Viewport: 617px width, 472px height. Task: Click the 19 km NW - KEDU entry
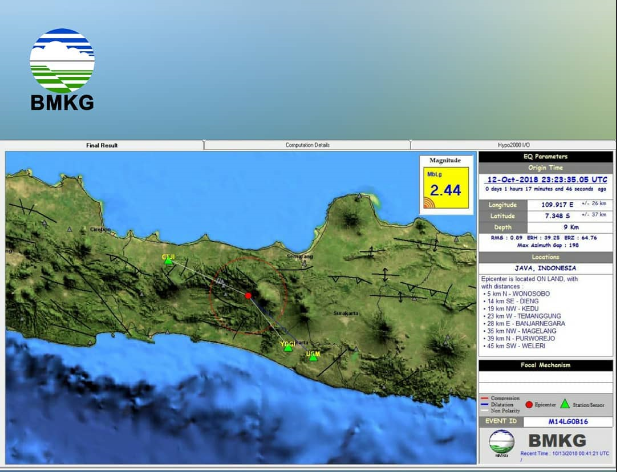(511, 309)
